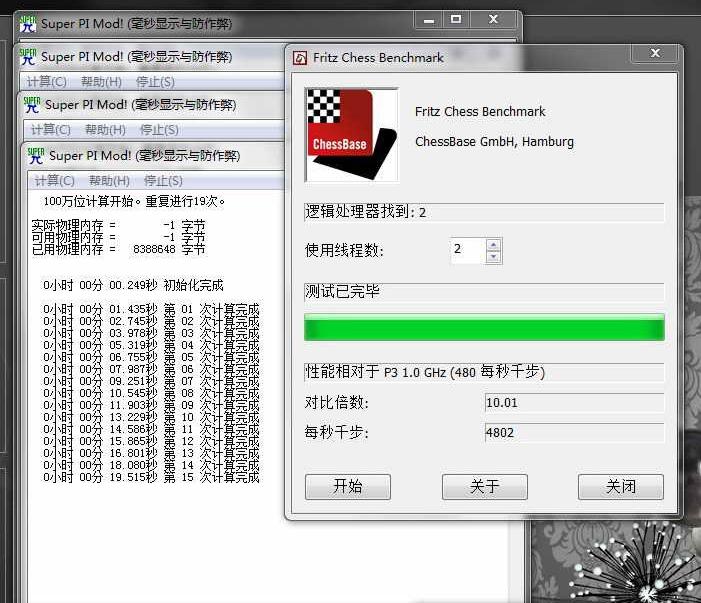
Task: Open 计算(C) menu in third Super PI window
Action: 51,130
